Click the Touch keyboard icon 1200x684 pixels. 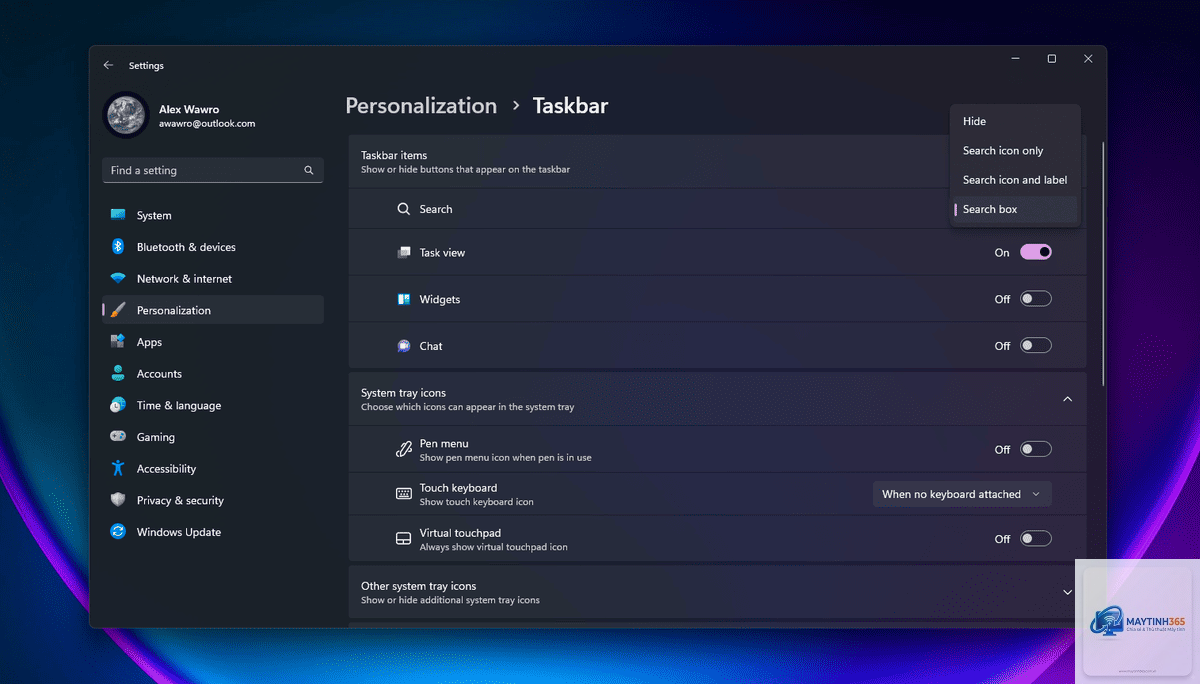[404, 494]
